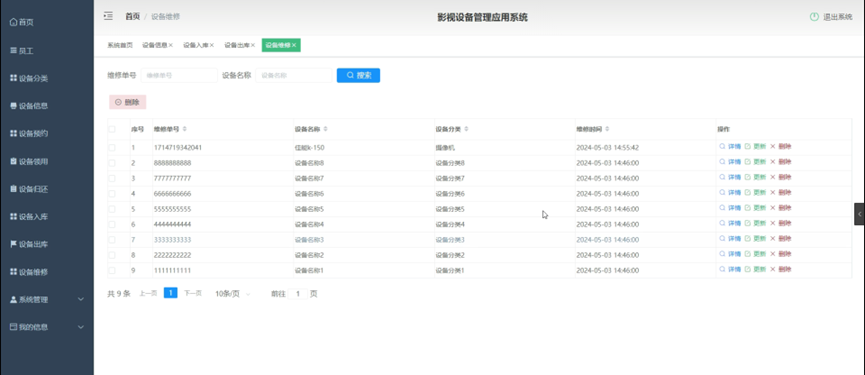Image resolution: width=865 pixels, height=375 pixels.
Task: Check the box for row 2222222222
Action: pos(112,255)
